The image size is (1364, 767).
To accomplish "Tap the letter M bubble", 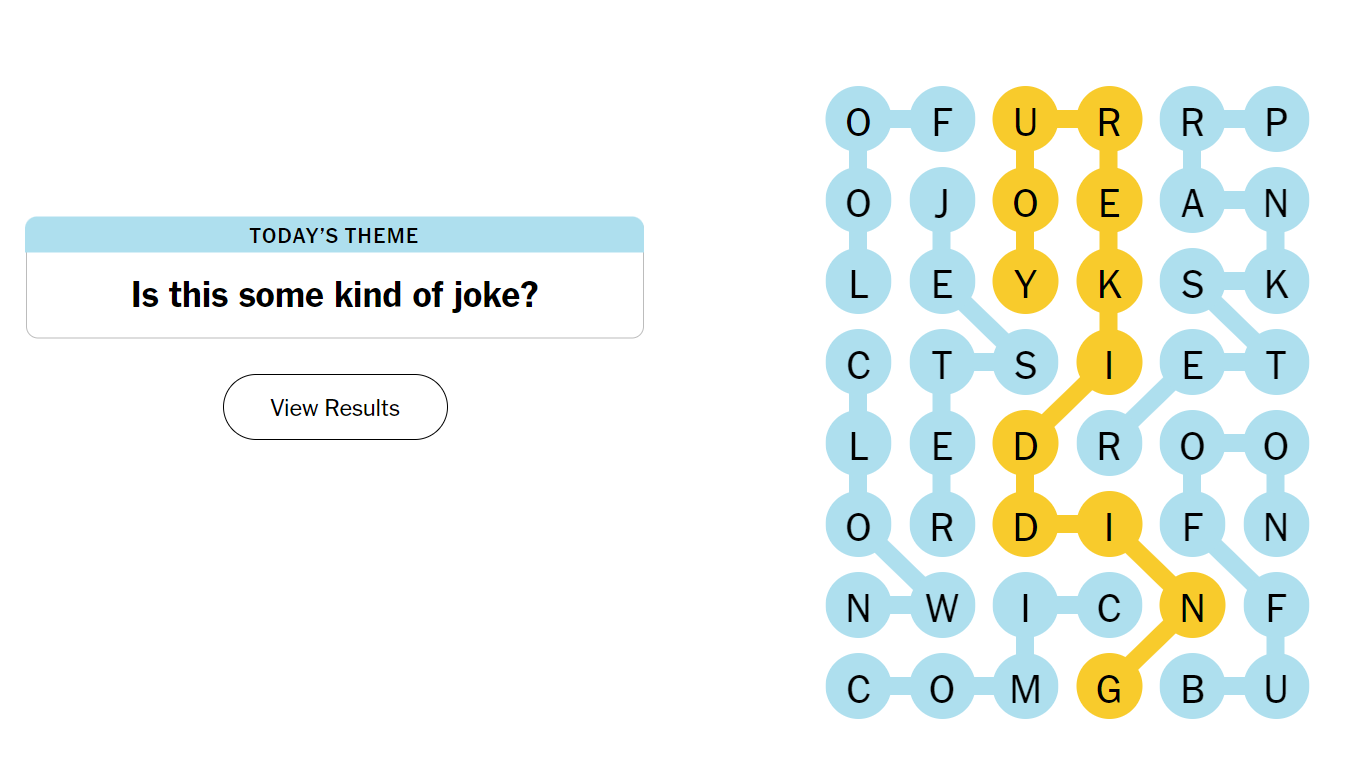I will pyautogui.click(x=1025, y=688).
